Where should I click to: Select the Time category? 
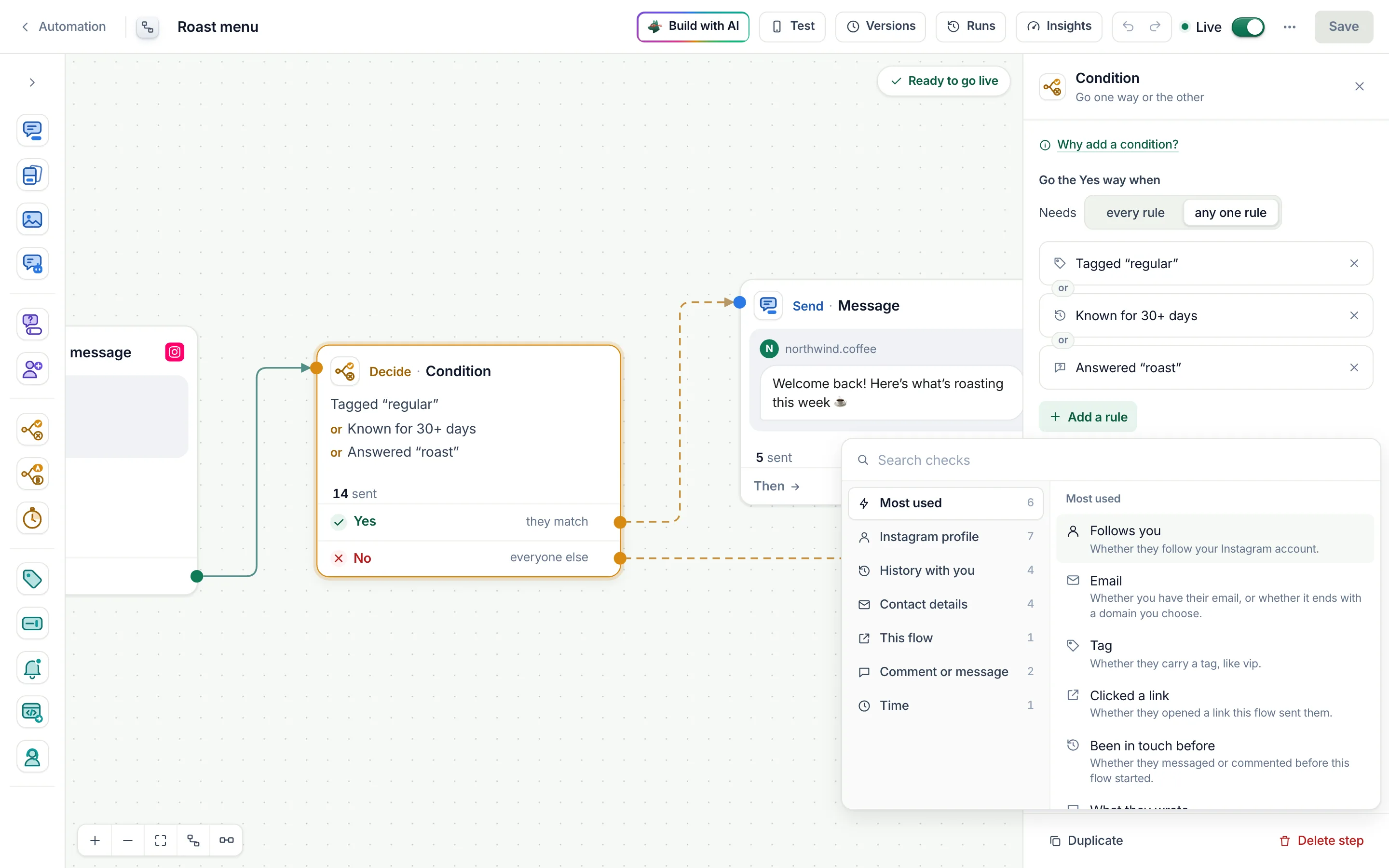(x=945, y=705)
